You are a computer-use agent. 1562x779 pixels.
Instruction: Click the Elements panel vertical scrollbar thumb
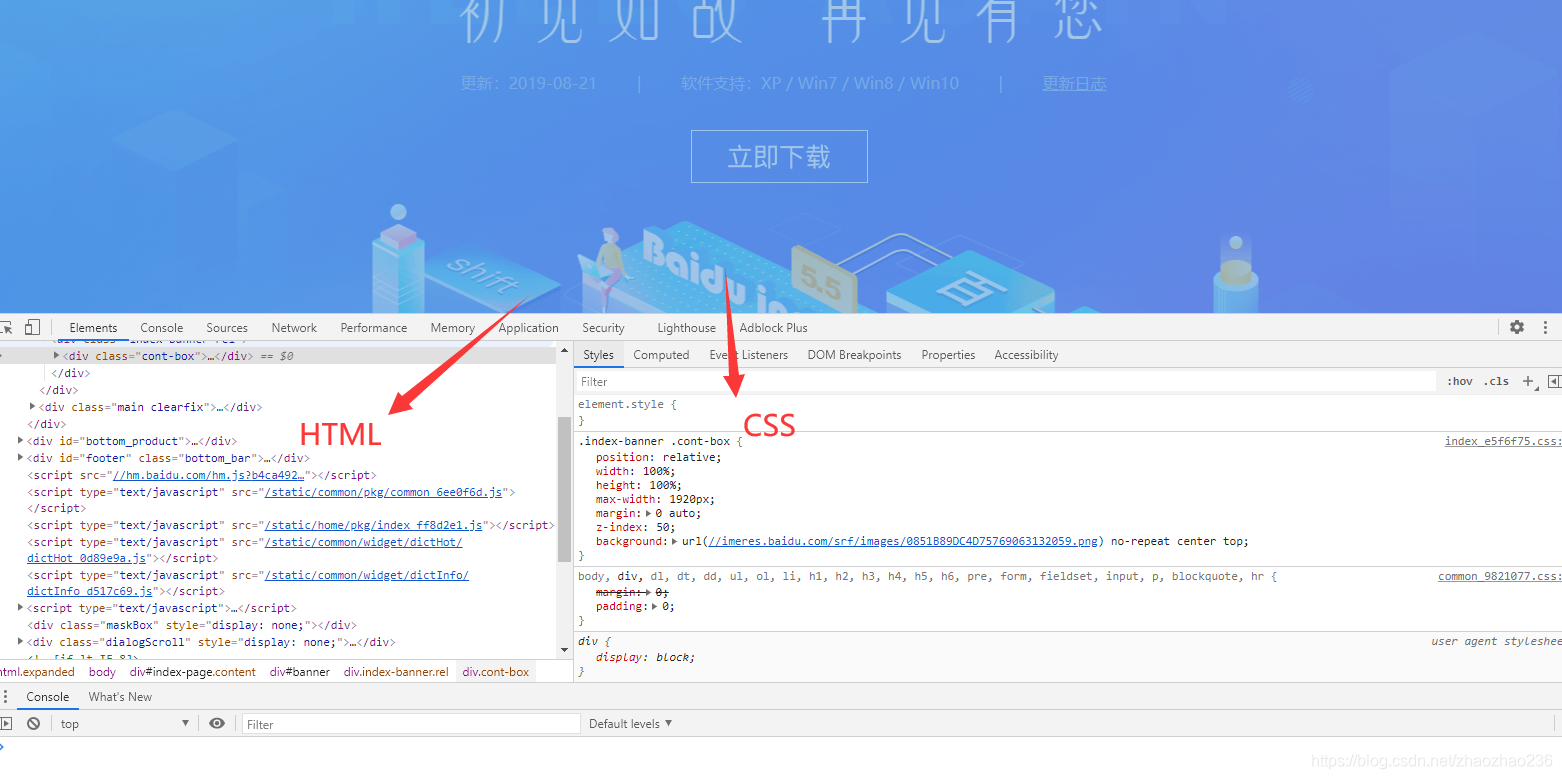pos(564,488)
